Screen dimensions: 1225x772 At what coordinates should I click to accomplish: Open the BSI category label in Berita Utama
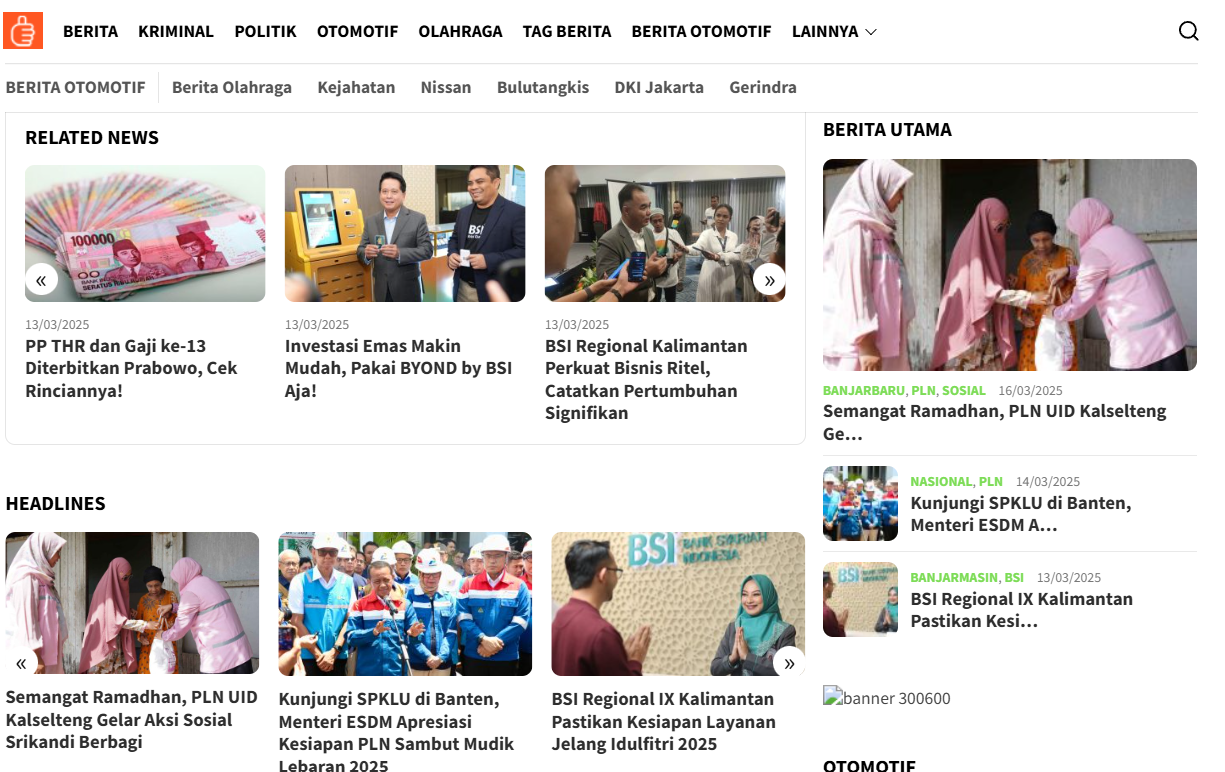pyautogui.click(x=1014, y=577)
